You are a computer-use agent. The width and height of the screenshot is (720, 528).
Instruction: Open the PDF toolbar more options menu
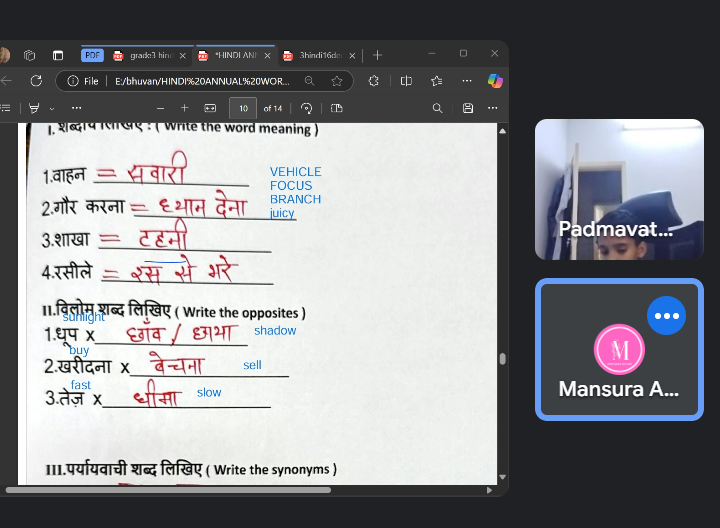[x=493, y=108]
